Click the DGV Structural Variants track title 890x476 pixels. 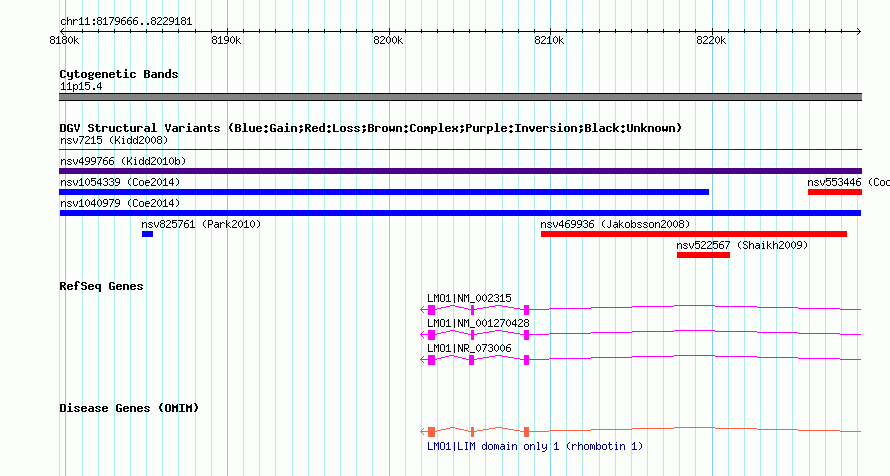tap(370, 128)
